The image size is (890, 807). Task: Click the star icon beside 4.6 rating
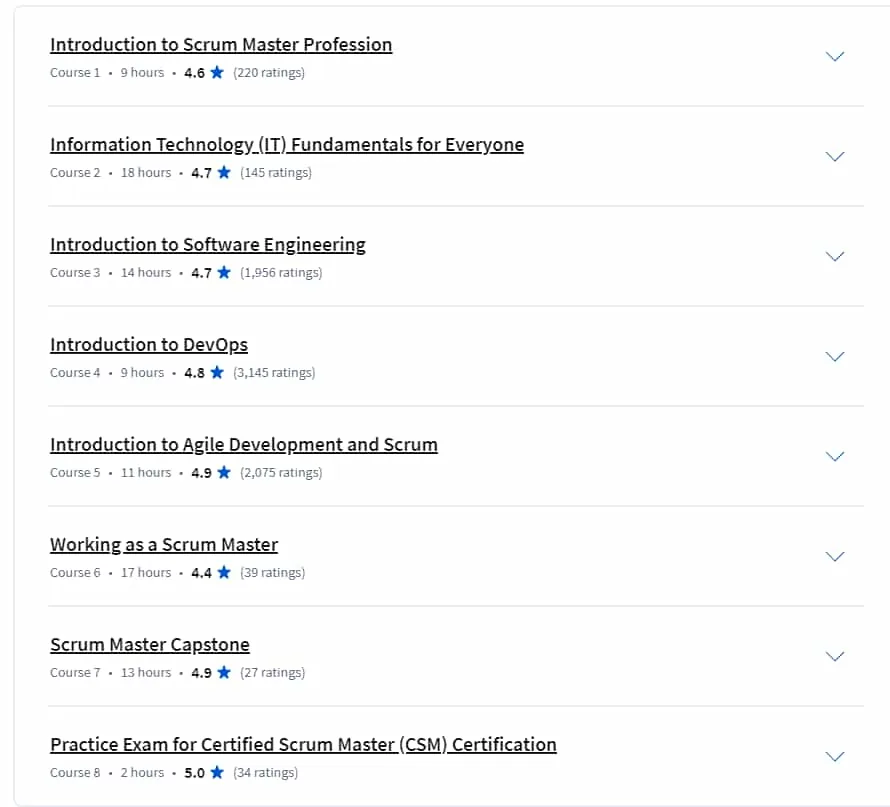217,72
